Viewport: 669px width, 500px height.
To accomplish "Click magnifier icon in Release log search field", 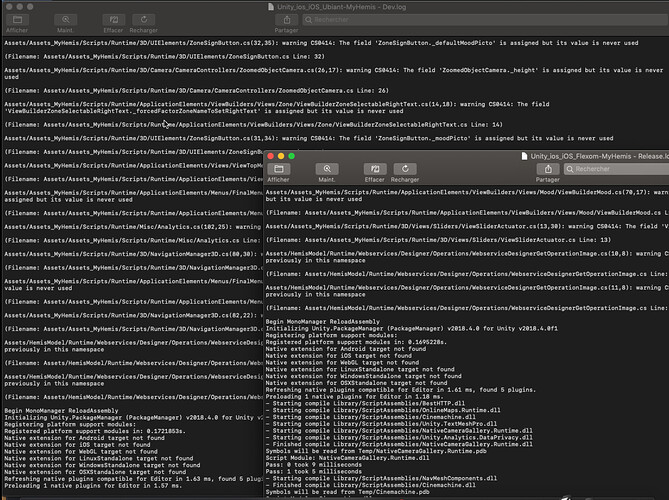I will pyautogui.click(x=570, y=169).
